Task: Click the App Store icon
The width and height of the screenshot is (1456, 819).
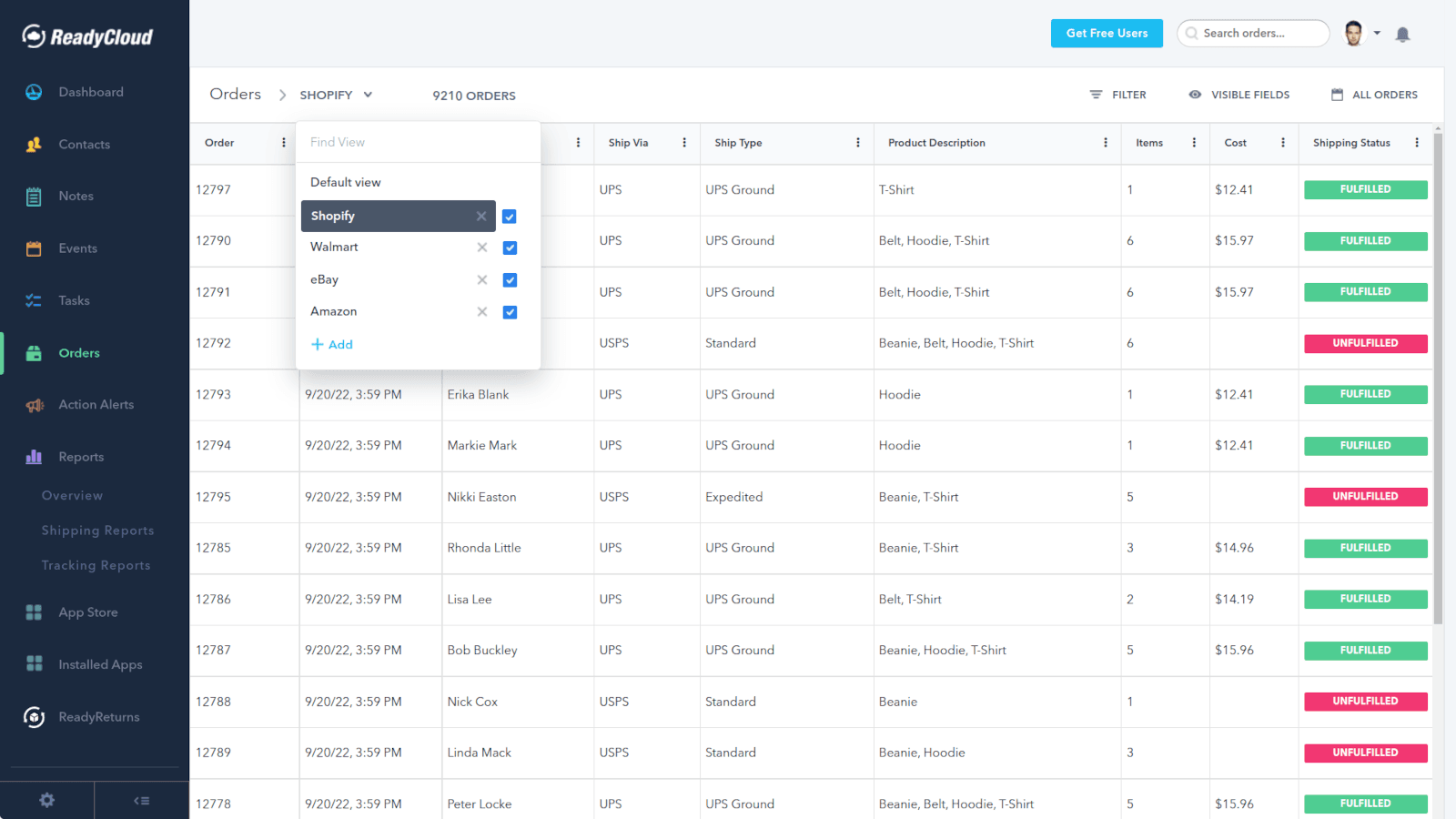Action: click(x=34, y=612)
